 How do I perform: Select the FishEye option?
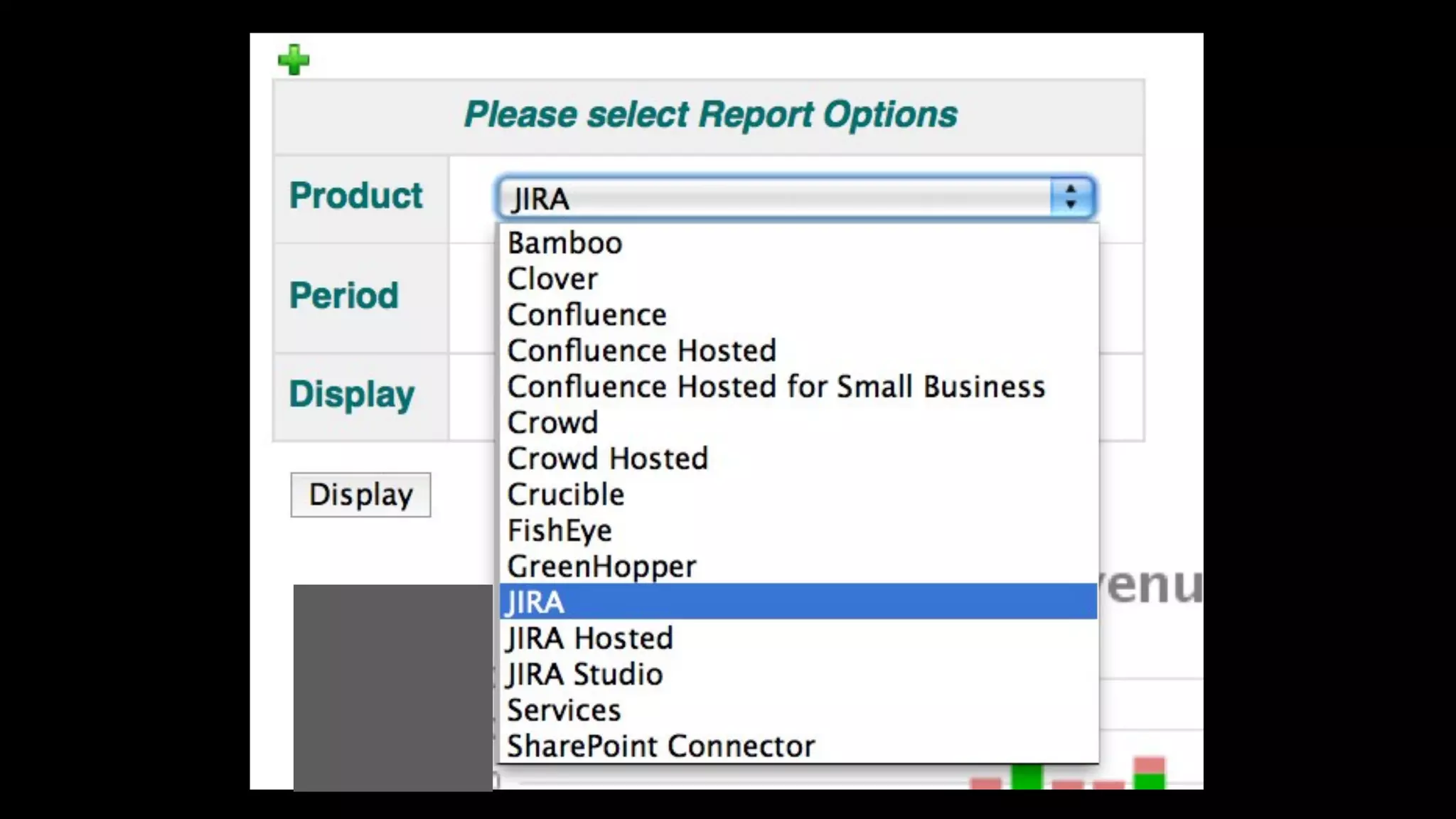tap(560, 530)
